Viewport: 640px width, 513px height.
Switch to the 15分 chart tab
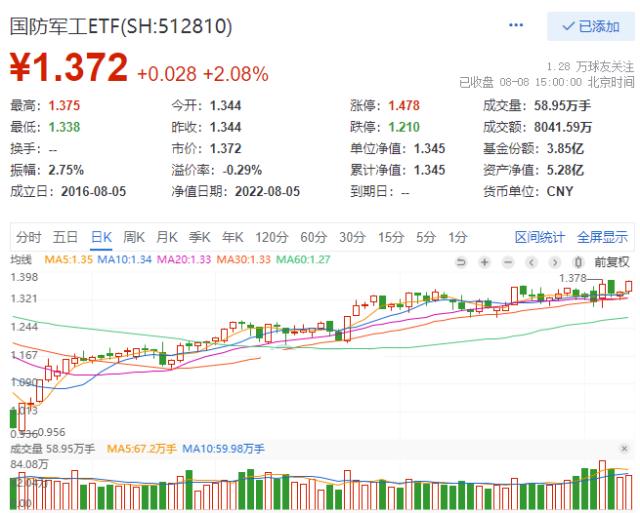coord(391,237)
